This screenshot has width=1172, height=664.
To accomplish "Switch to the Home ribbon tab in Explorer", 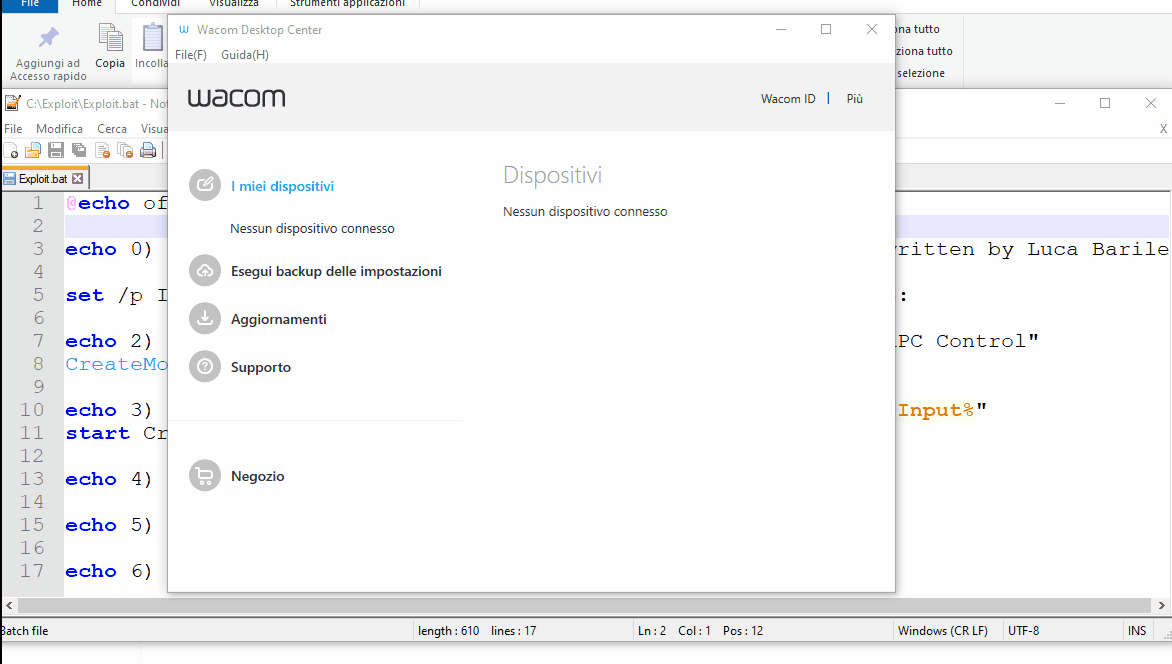I will point(87,4).
